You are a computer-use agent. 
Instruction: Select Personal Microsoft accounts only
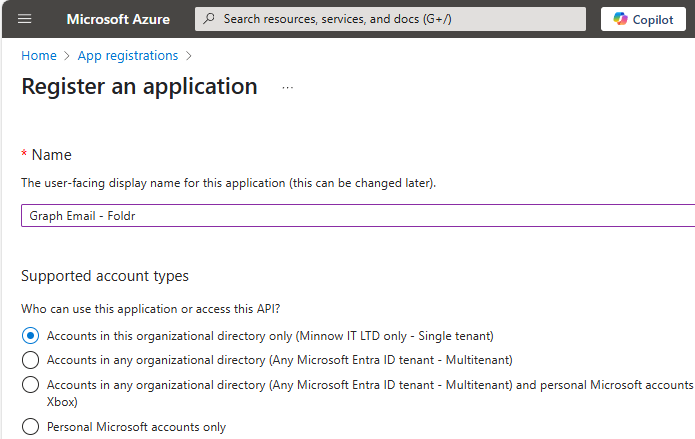(x=30, y=427)
